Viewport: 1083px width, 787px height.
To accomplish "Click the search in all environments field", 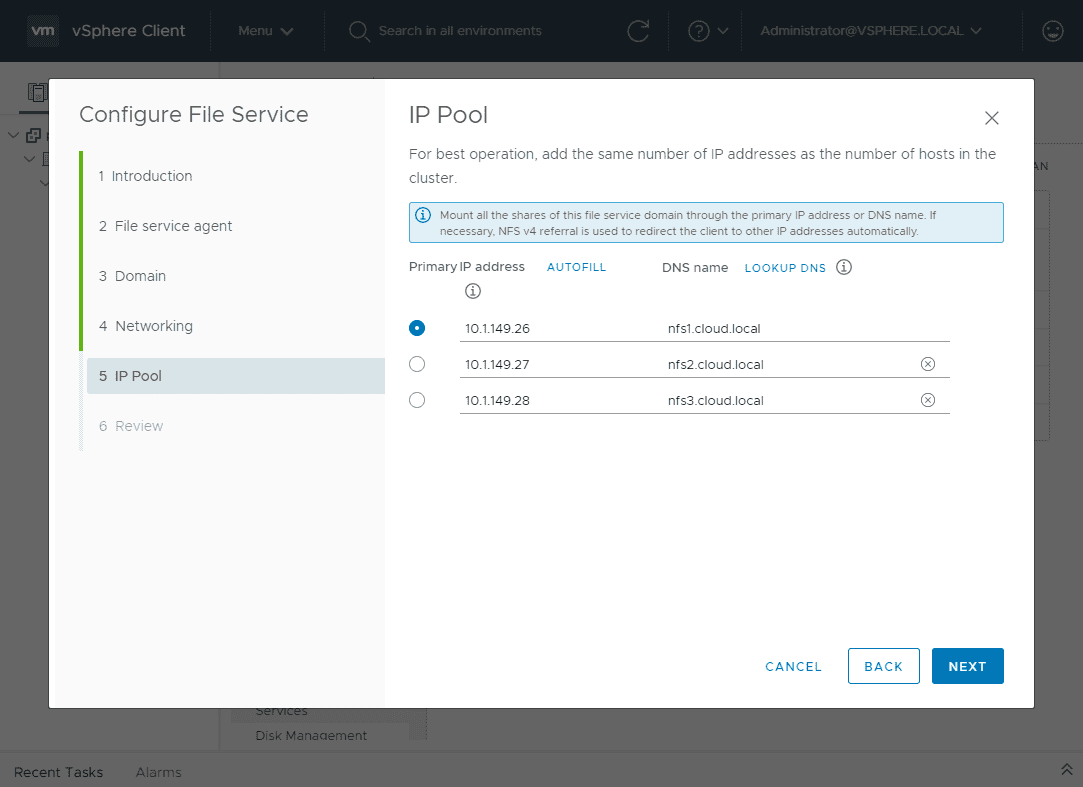I will 460,31.
